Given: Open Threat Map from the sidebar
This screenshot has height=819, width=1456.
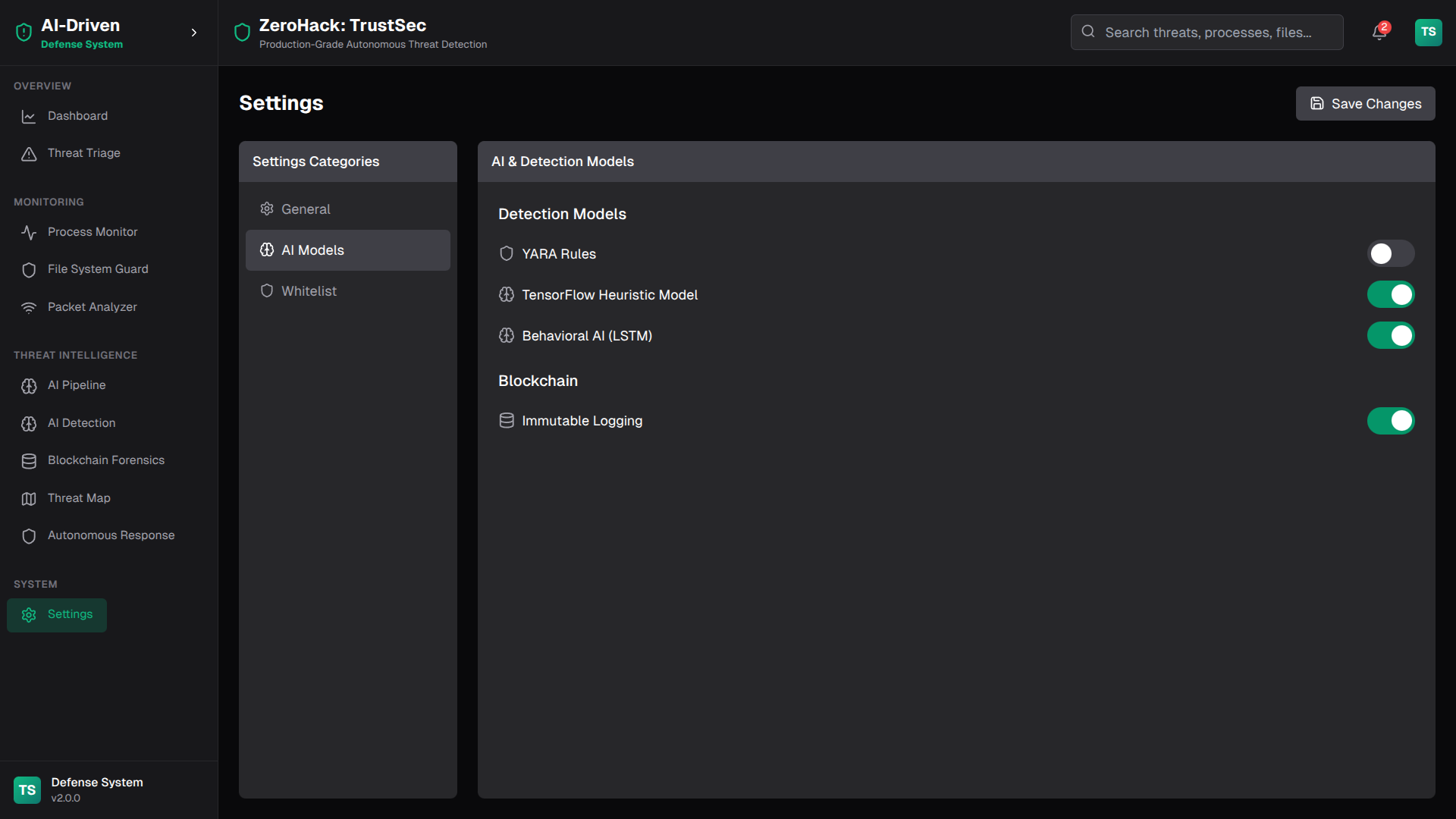Looking at the screenshot, I should (x=79, y=498).
